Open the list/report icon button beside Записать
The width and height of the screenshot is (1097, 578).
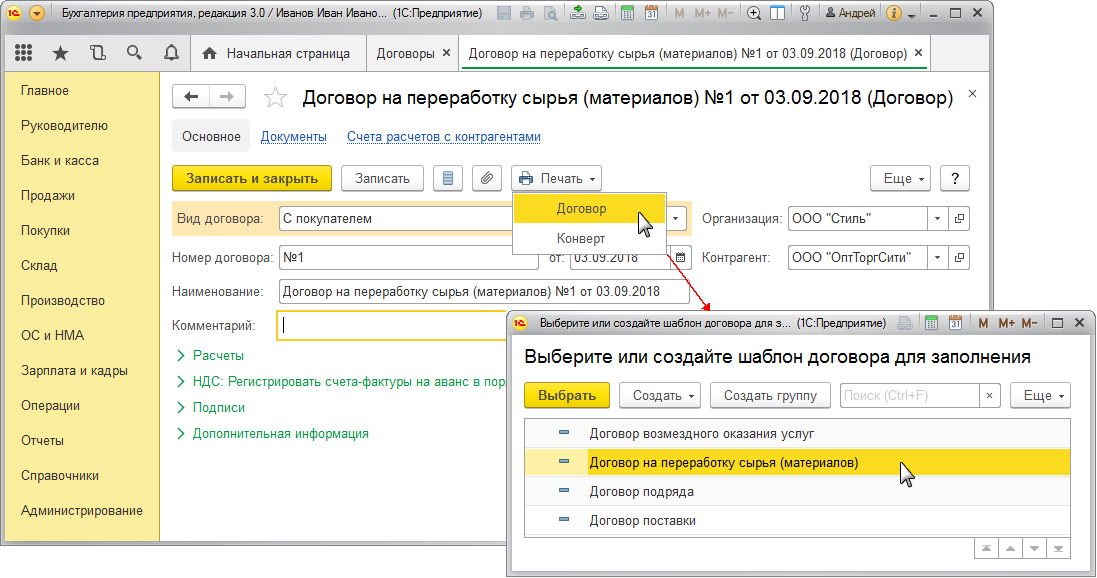pyautogui.click(x=448, y=178)
